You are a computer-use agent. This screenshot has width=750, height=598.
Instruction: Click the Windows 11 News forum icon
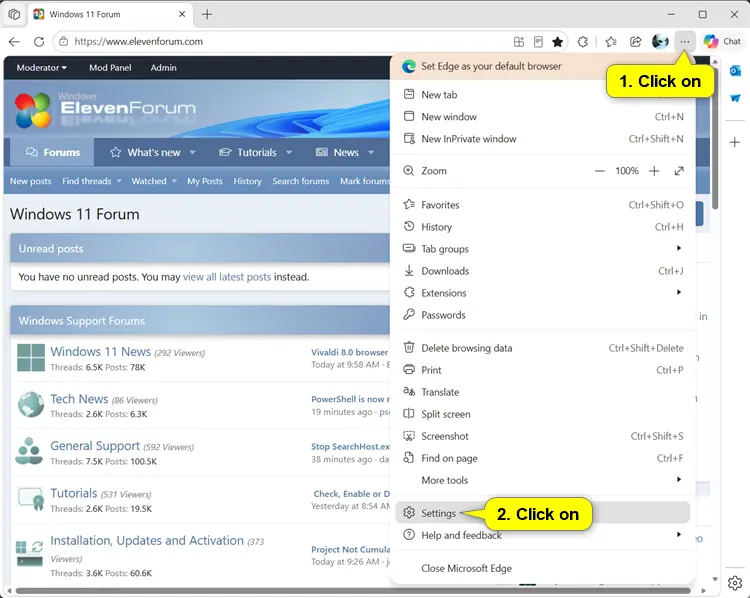[31, 358]
